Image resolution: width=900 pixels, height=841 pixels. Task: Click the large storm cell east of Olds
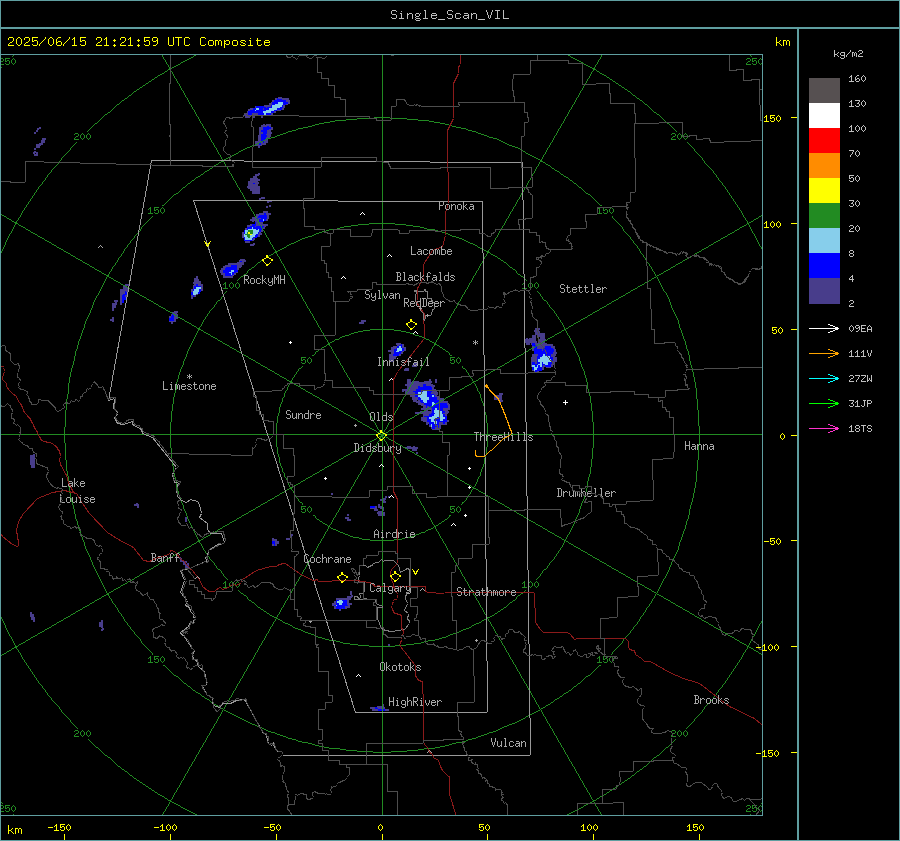(x=429, y=404)
